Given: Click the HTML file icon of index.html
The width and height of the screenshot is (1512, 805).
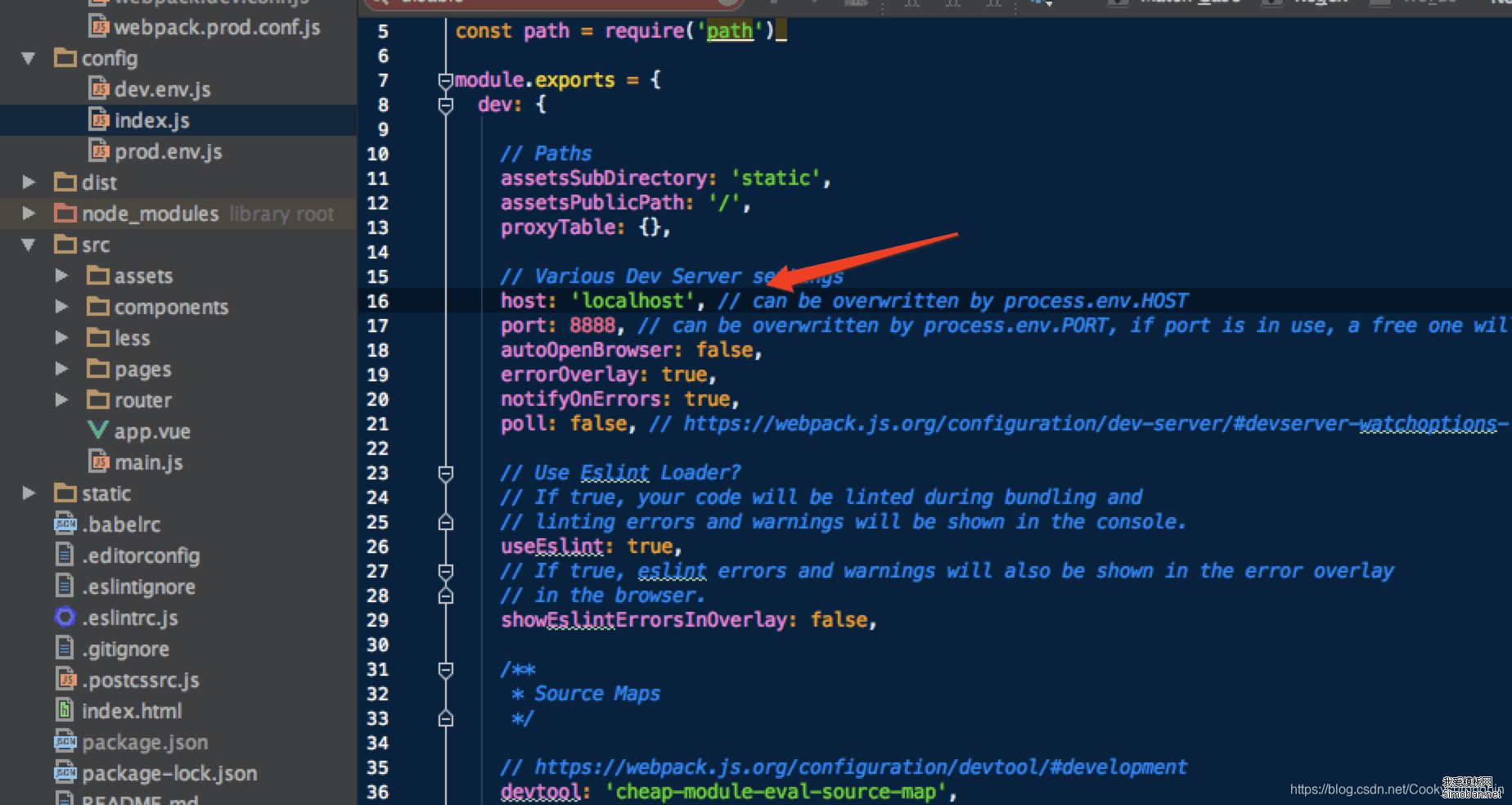Looking at the screenshot, I should coord(65,710).
